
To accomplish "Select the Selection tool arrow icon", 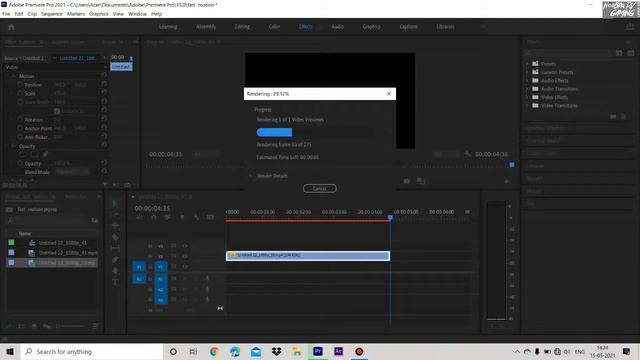I will pyautogui.click(x=115, y=204).
